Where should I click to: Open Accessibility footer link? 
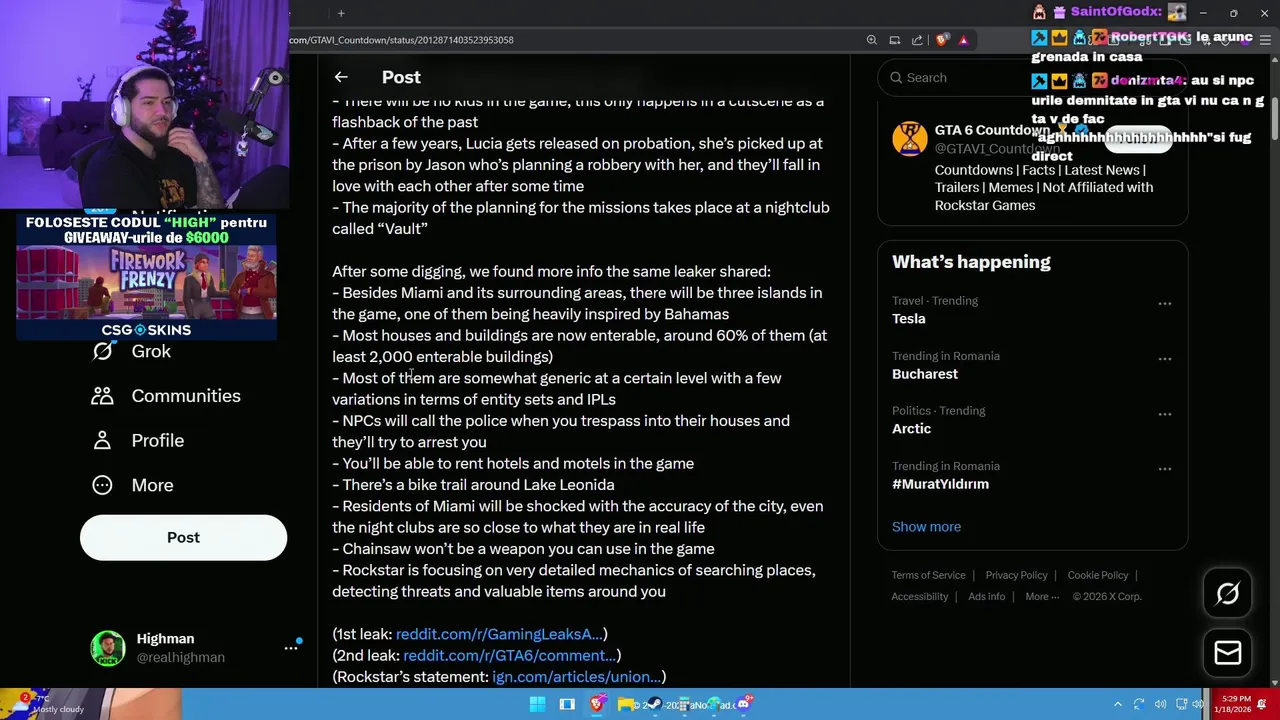point(920,597)
